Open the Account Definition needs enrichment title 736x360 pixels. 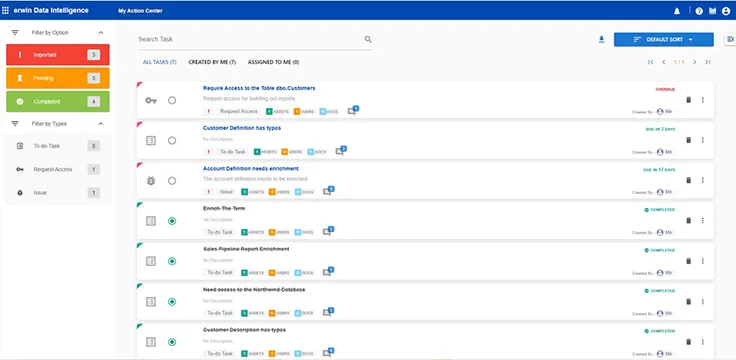(251, 169)
